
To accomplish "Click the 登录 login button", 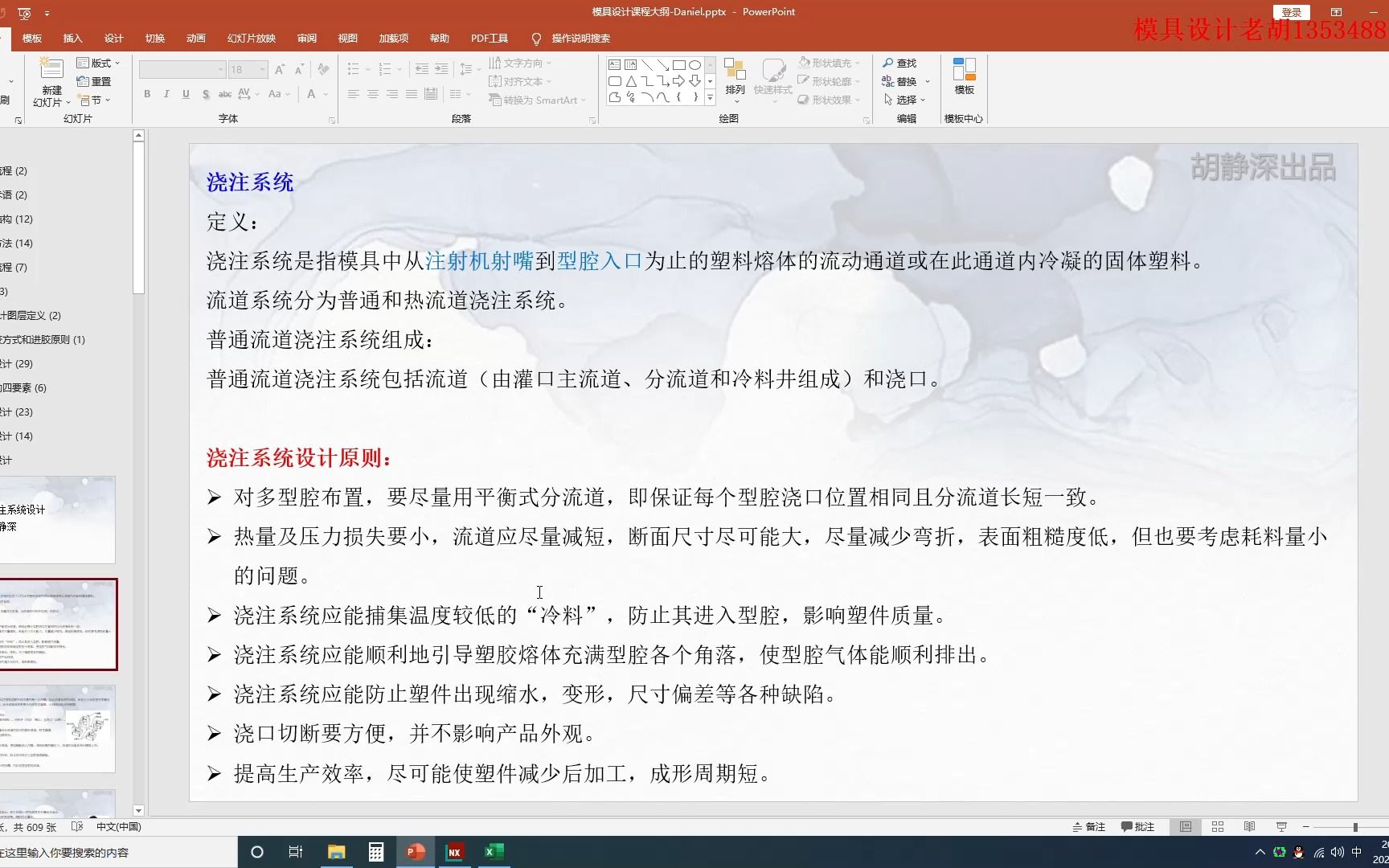I will coord(1291,12).
